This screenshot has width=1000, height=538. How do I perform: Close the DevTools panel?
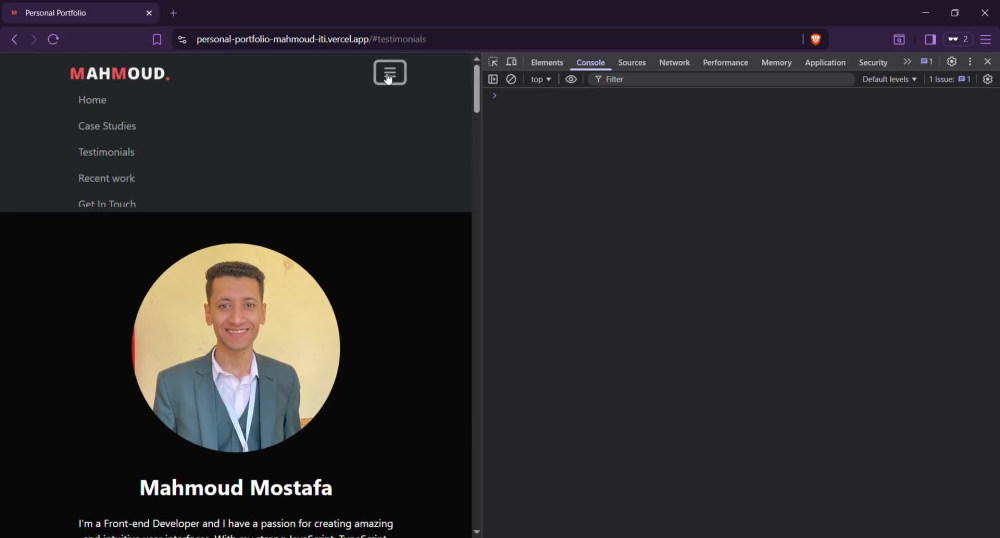pos(988,62)
